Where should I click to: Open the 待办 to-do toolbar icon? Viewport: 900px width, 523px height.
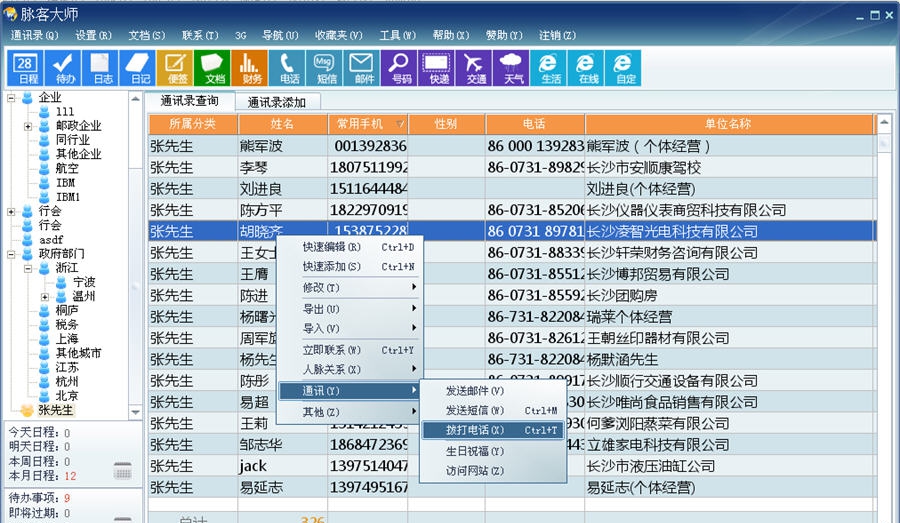63,68
